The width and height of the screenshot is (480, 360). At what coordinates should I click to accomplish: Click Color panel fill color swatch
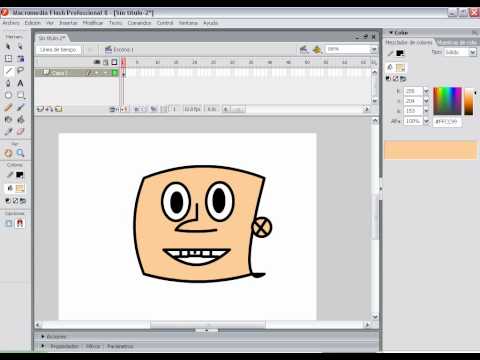pyautogui.click(x=400, y=68)
